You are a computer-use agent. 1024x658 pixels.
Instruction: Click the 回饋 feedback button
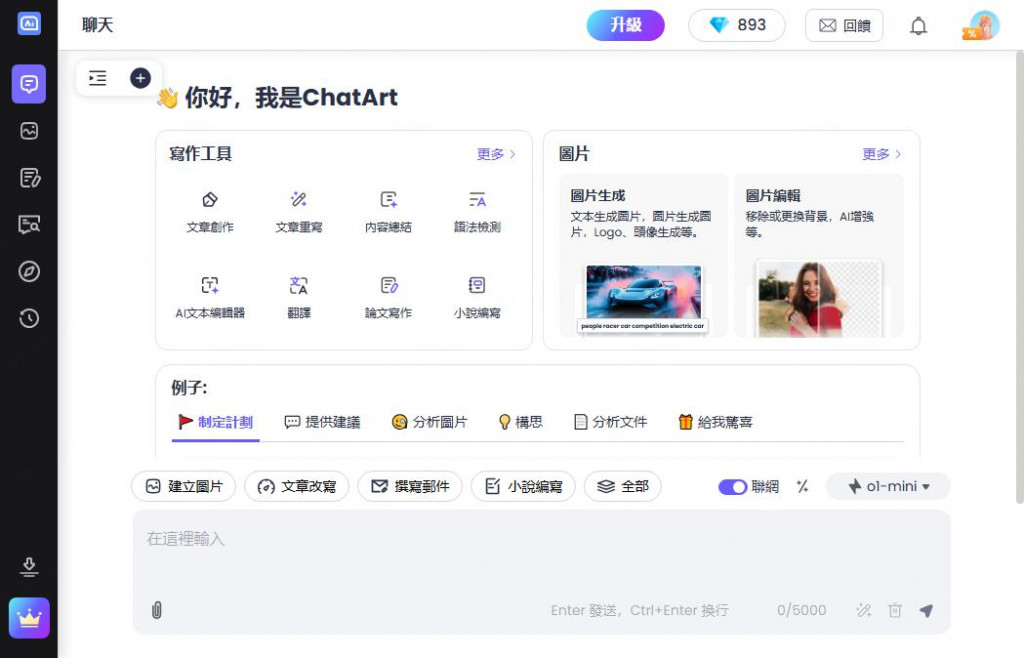(844, 25)
